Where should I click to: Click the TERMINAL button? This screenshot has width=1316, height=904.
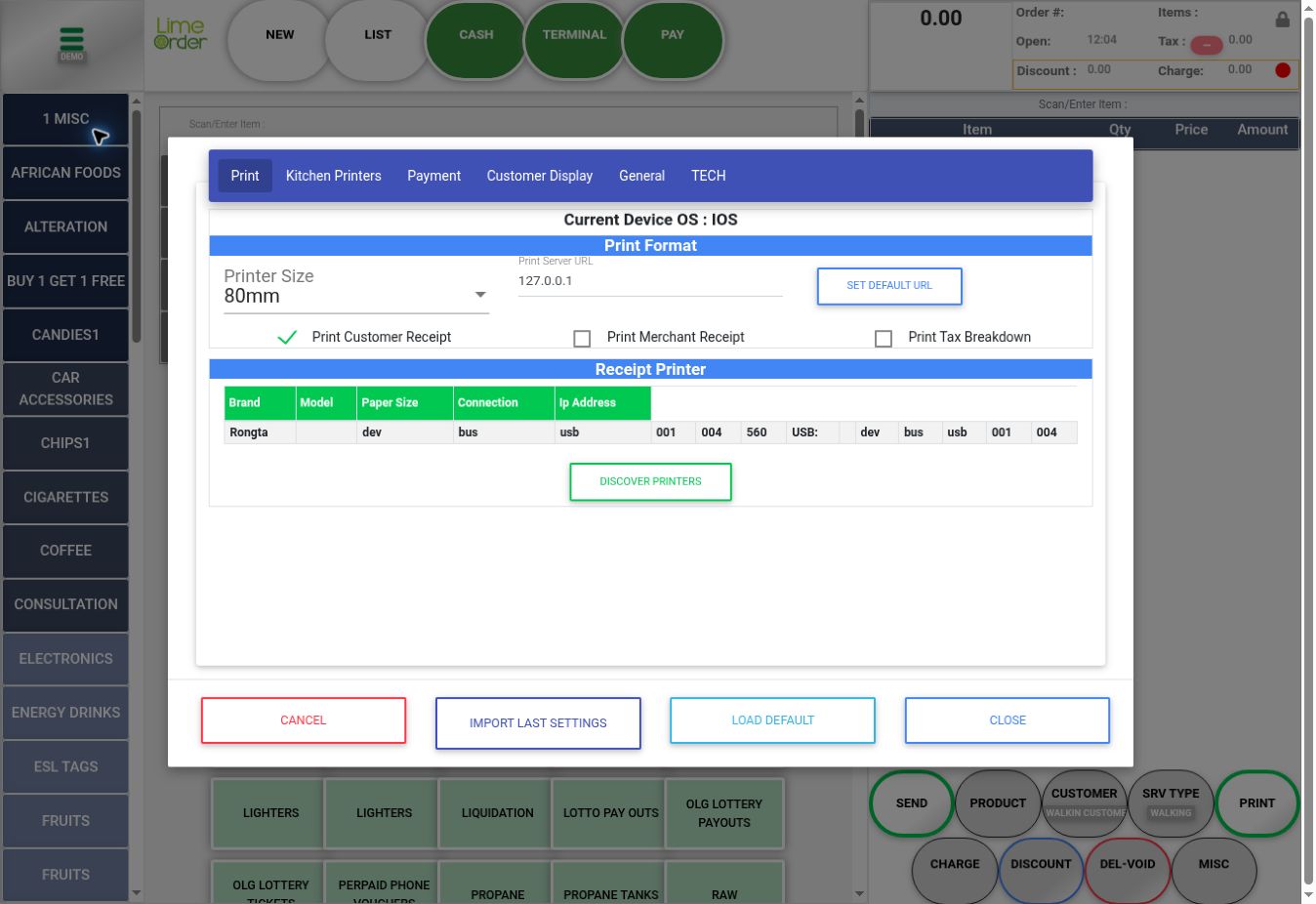pos(575,40)
